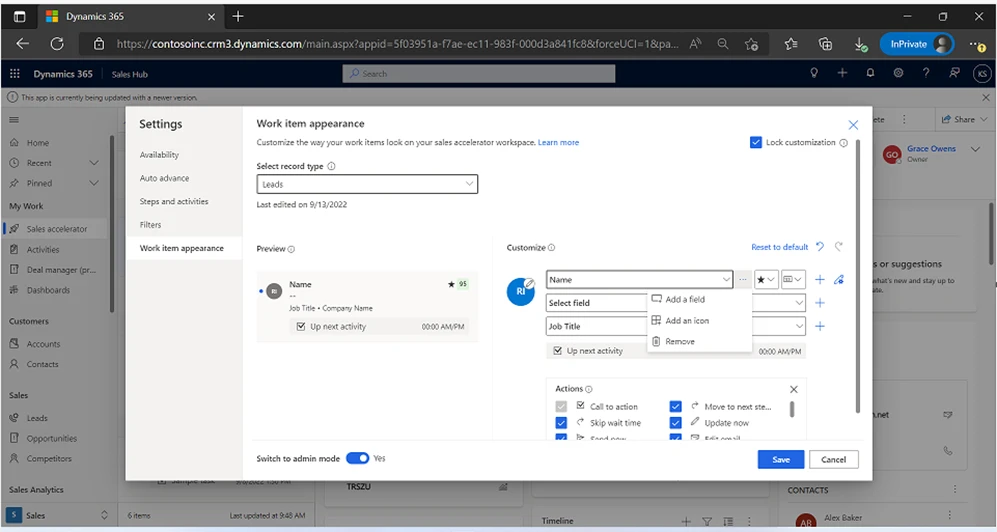Image resolution: width=997 pixels, height=532 pixels.
Task: Click the plus icon beside Select field row
Action: tap(820, 303)
